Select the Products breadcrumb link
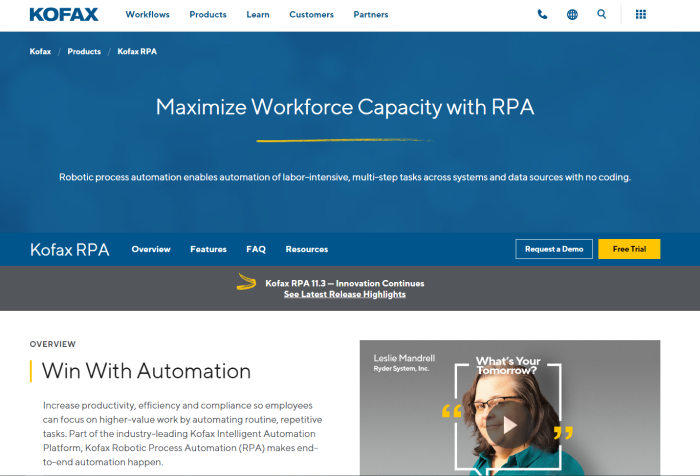Viewport: 700px width, 476px height. [x=84, y=51]
